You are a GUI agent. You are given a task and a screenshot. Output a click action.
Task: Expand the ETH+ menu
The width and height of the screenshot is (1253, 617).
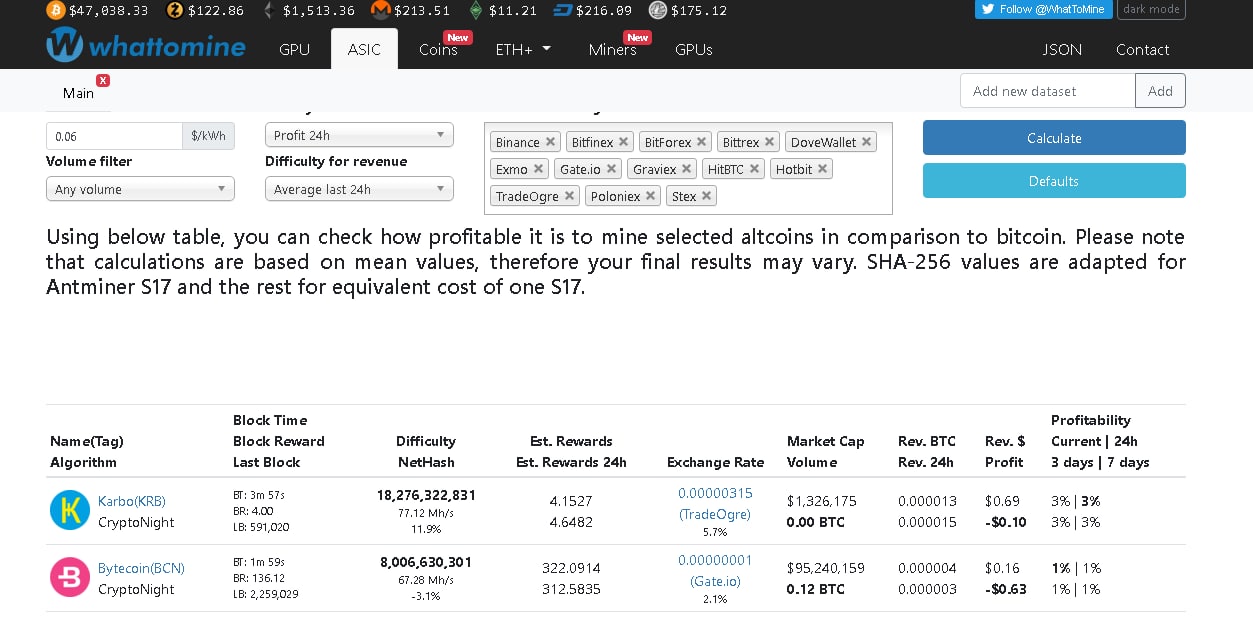(523, 49)
